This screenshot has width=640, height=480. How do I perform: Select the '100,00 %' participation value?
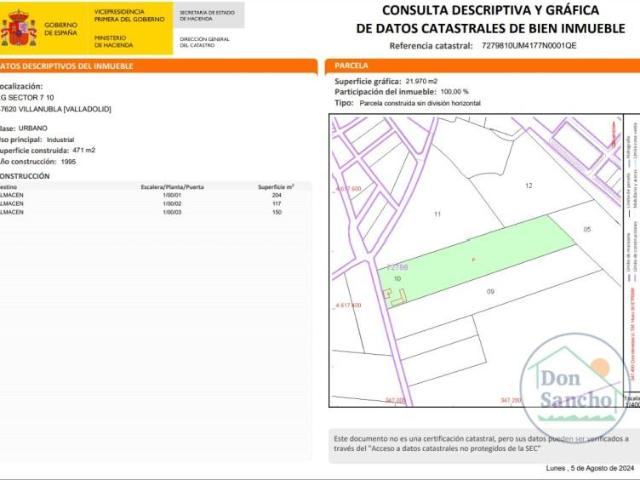click(x=455, y=92)
